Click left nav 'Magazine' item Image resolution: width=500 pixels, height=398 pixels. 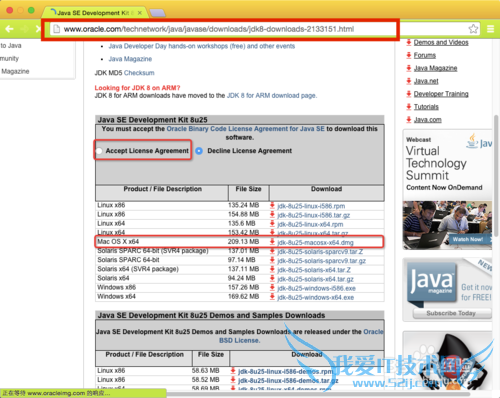click(x=15, y=71)
